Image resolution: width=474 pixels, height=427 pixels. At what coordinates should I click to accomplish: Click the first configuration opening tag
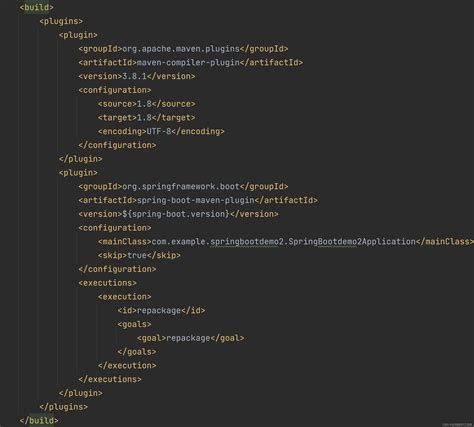(115, 90)
